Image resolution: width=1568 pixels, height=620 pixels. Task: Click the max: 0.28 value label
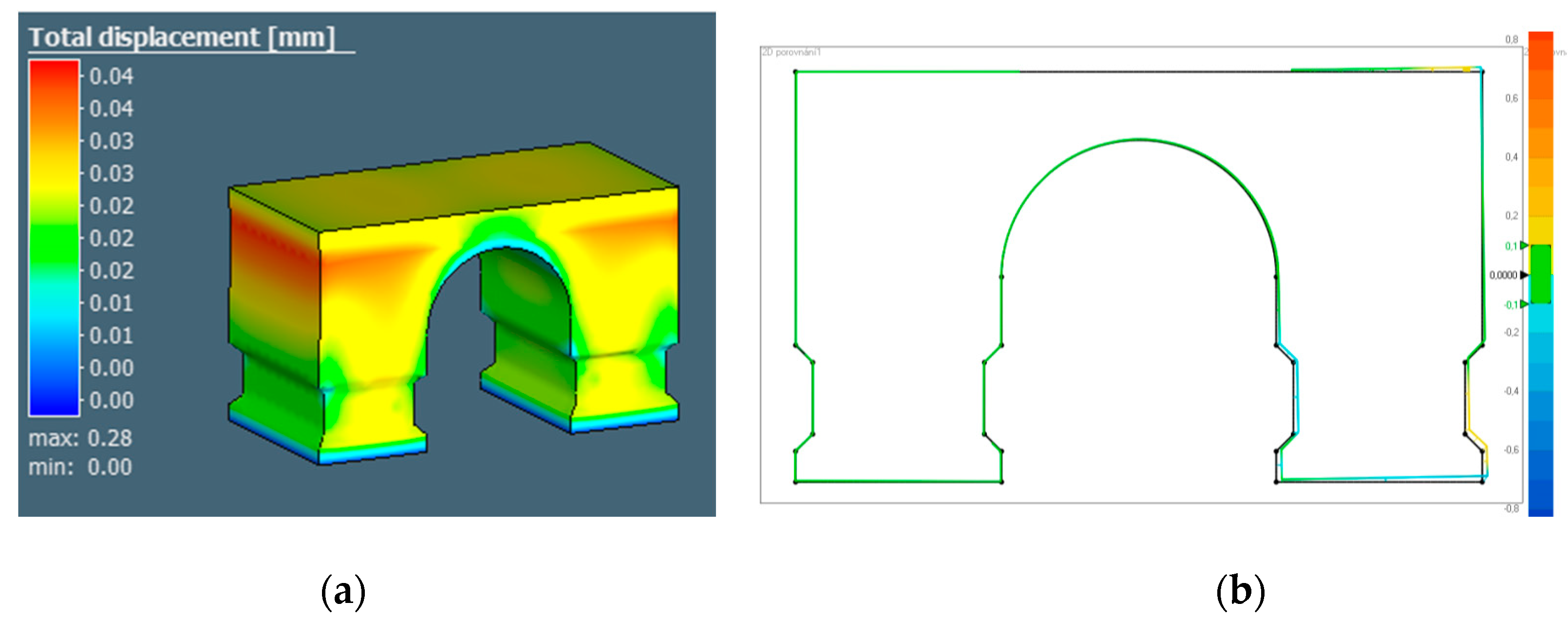(80, 438)
